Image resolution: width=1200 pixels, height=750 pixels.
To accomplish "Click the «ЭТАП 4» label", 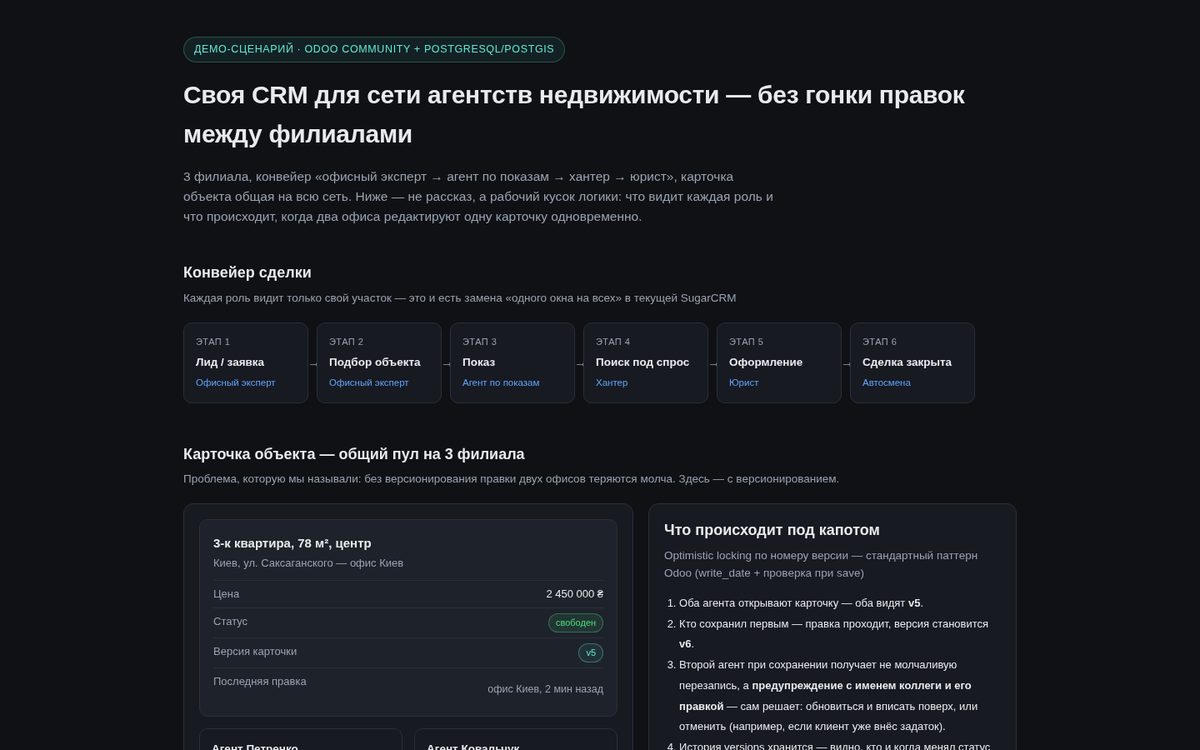I will (x=613, y=342).
